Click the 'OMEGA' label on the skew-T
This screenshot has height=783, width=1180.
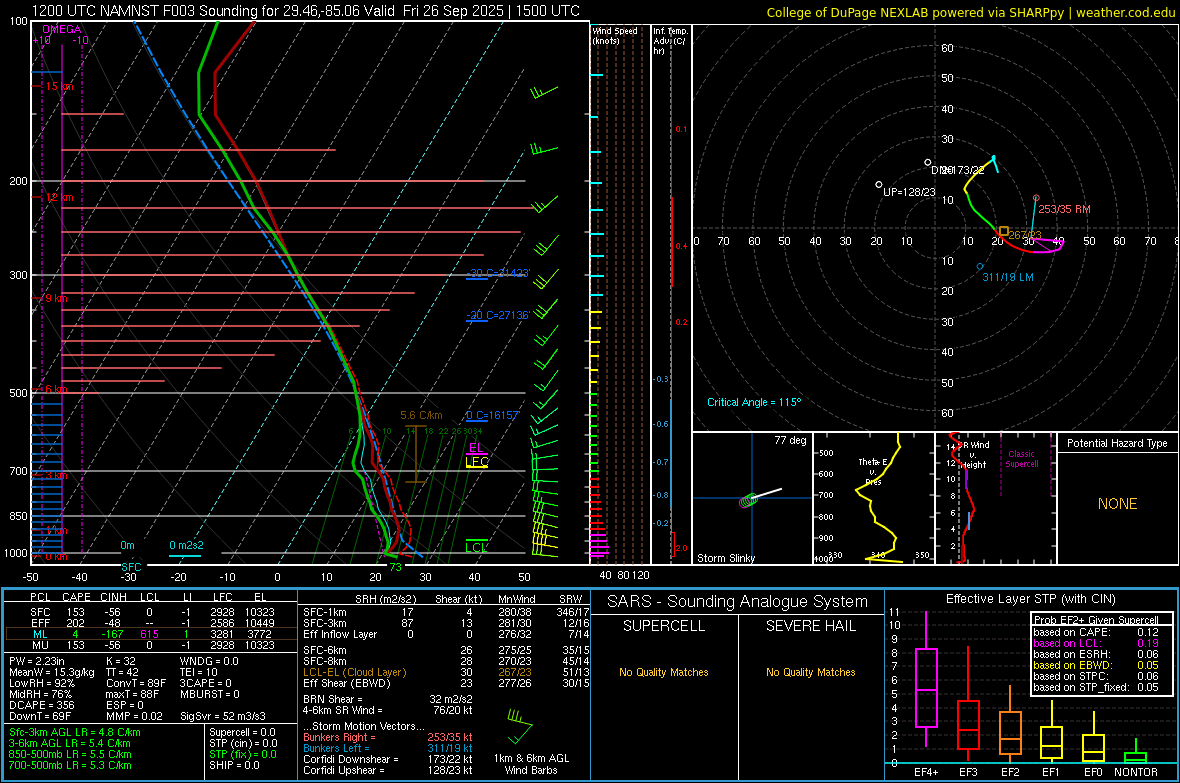click(x=62, y=29)
